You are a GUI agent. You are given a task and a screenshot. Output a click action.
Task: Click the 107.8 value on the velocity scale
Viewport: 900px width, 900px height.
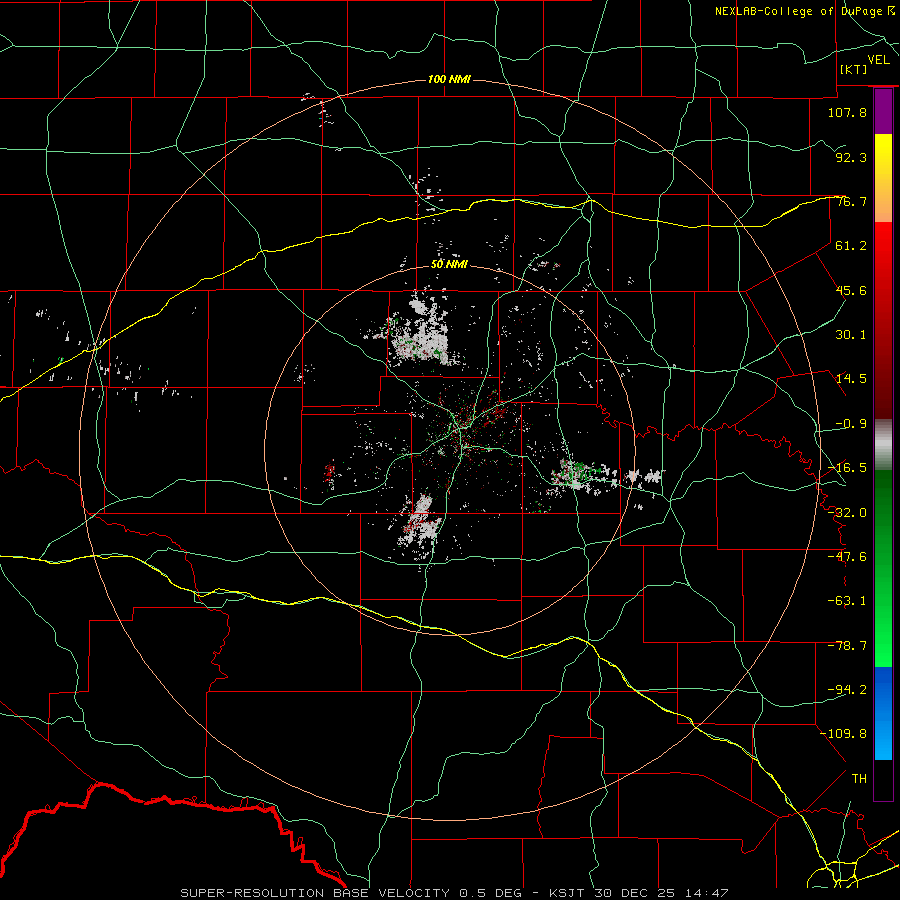(x=847, y=112)
